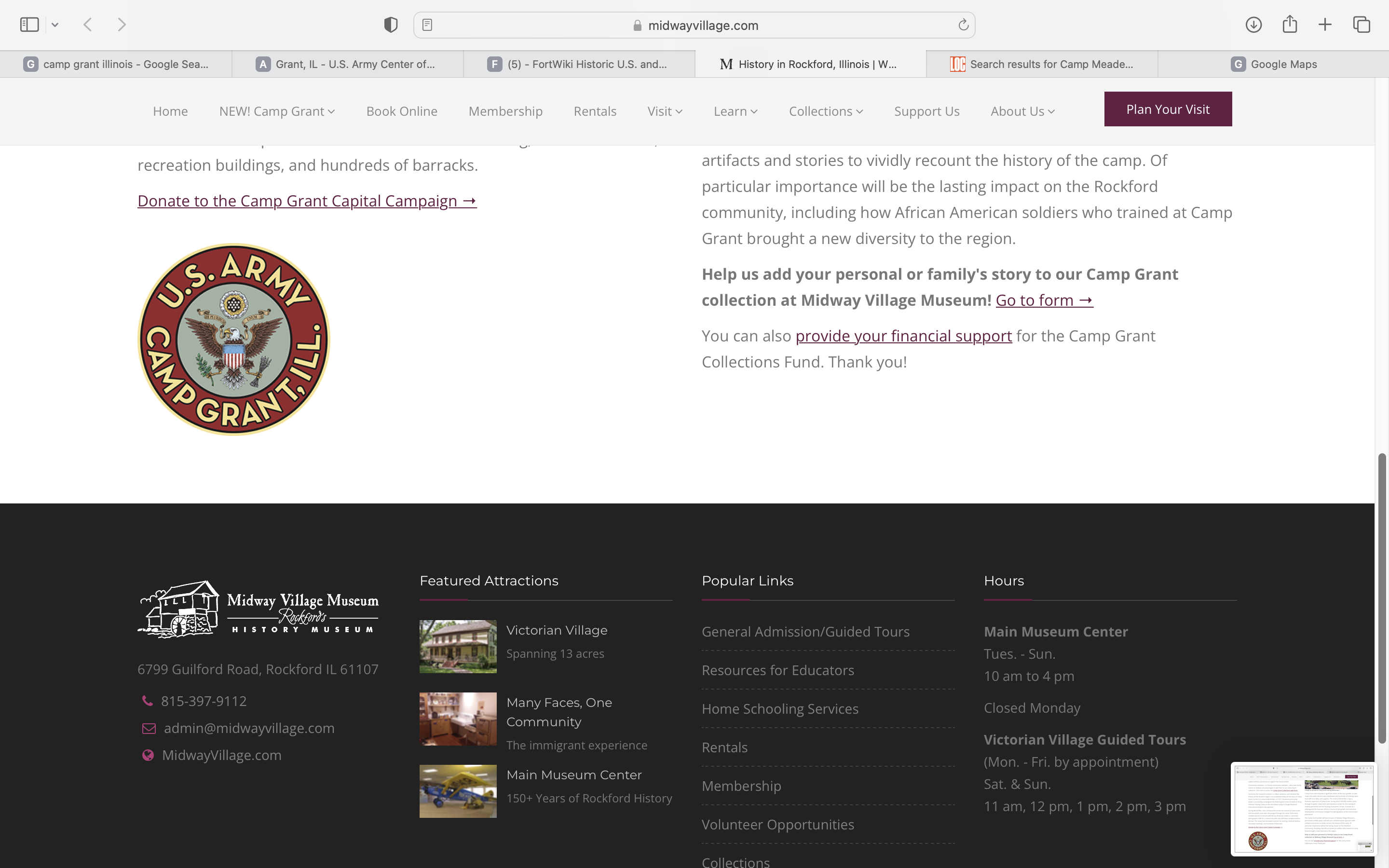This screenshot has height=868, width=1389.
Task: Toggle the Safari sidebar icon
Action: click(x=29, y=25)
